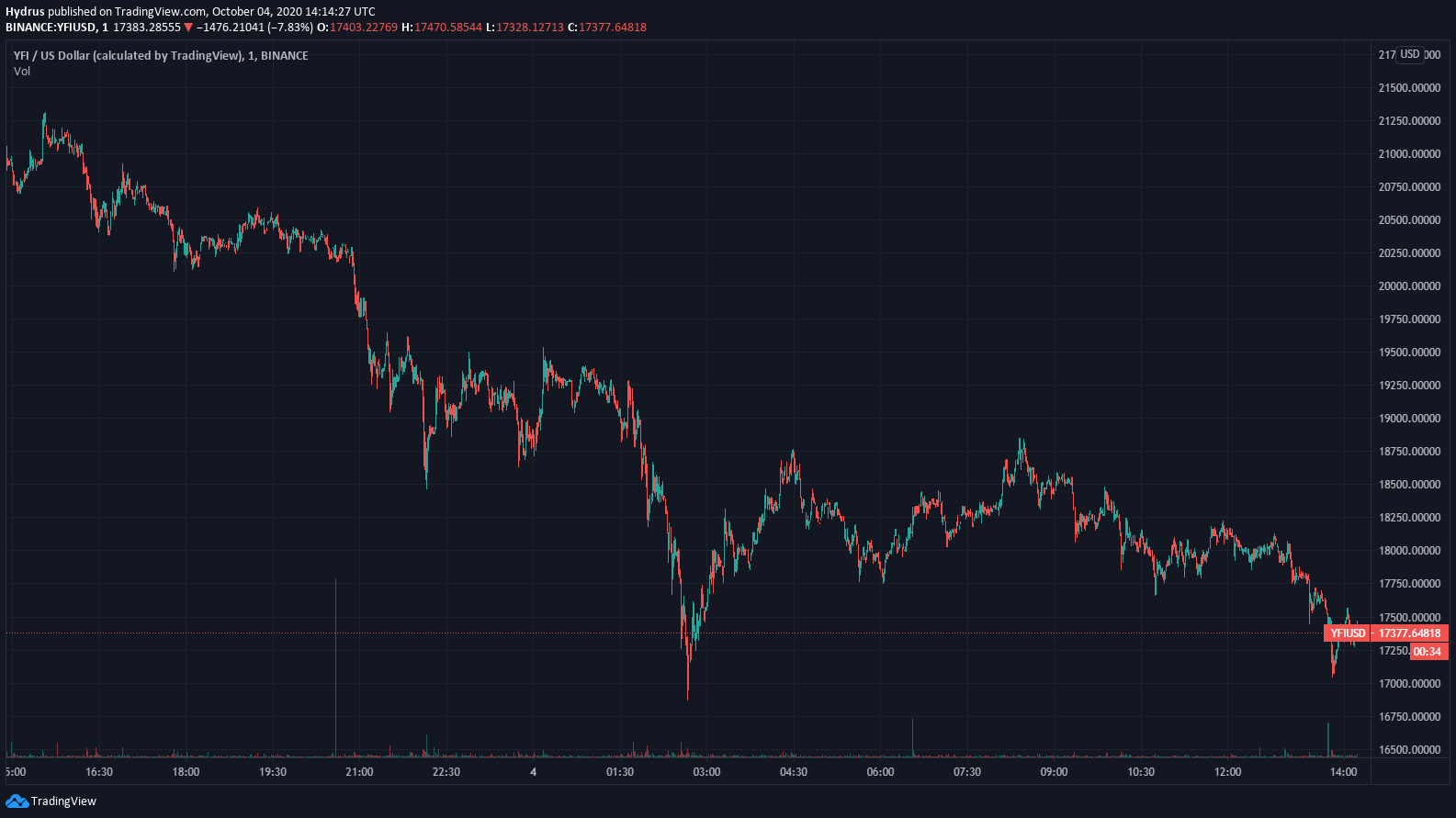
Task: Click the 20750.00000 price axis label
Action: click(x=1409, y=187)
